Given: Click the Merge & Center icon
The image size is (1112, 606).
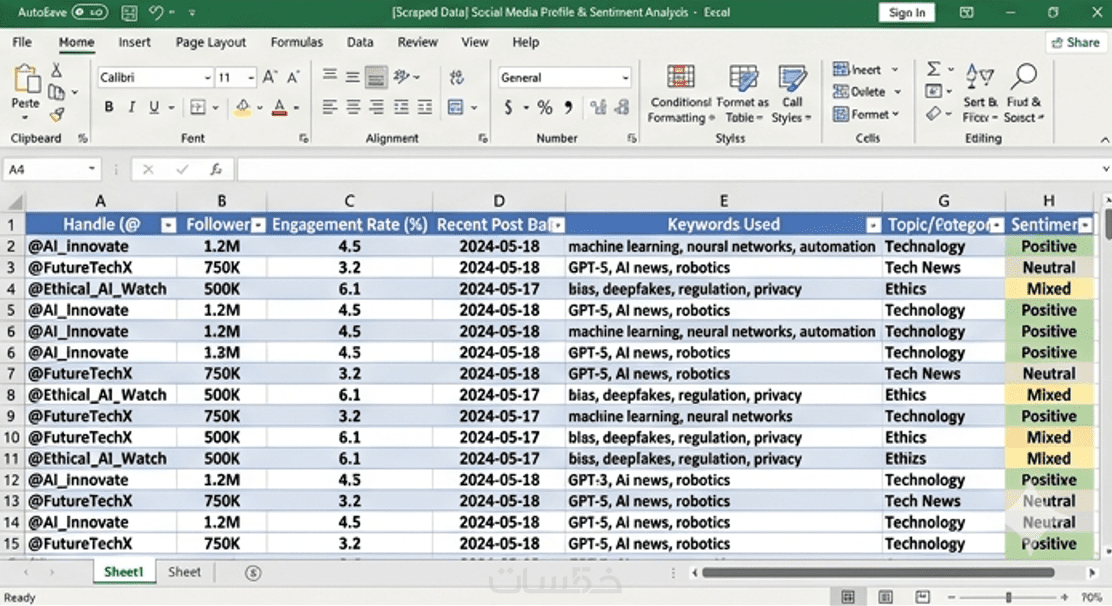Looking at the screenshot, I should tap(455, 107).
